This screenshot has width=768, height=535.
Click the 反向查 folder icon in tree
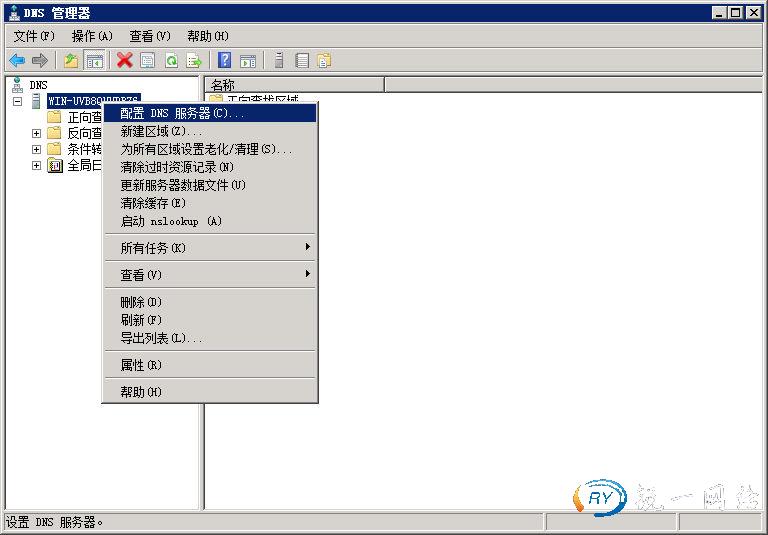(x=54, y=133)
